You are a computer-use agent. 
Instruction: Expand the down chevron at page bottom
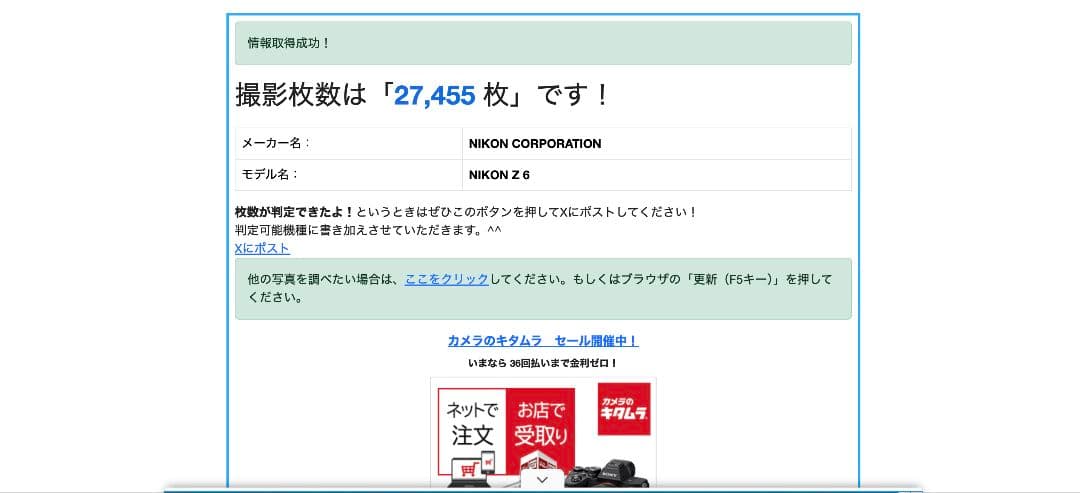click(x=542, y=479)
